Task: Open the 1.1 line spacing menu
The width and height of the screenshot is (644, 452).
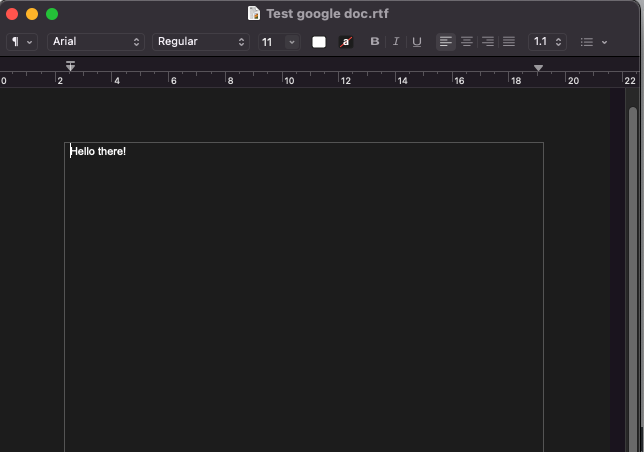Action: [547, 42]
